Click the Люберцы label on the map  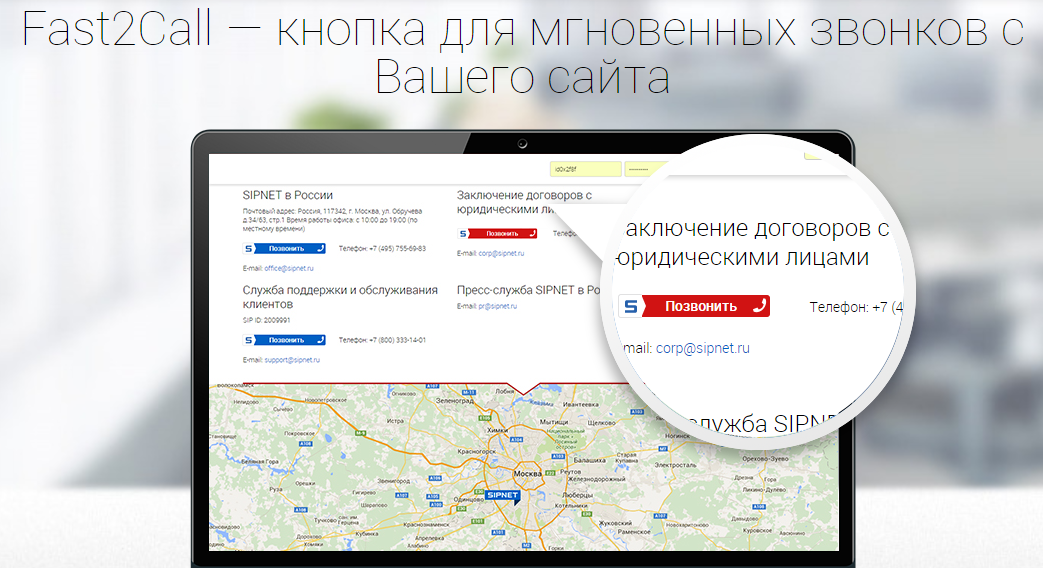(x=577, y=495)
